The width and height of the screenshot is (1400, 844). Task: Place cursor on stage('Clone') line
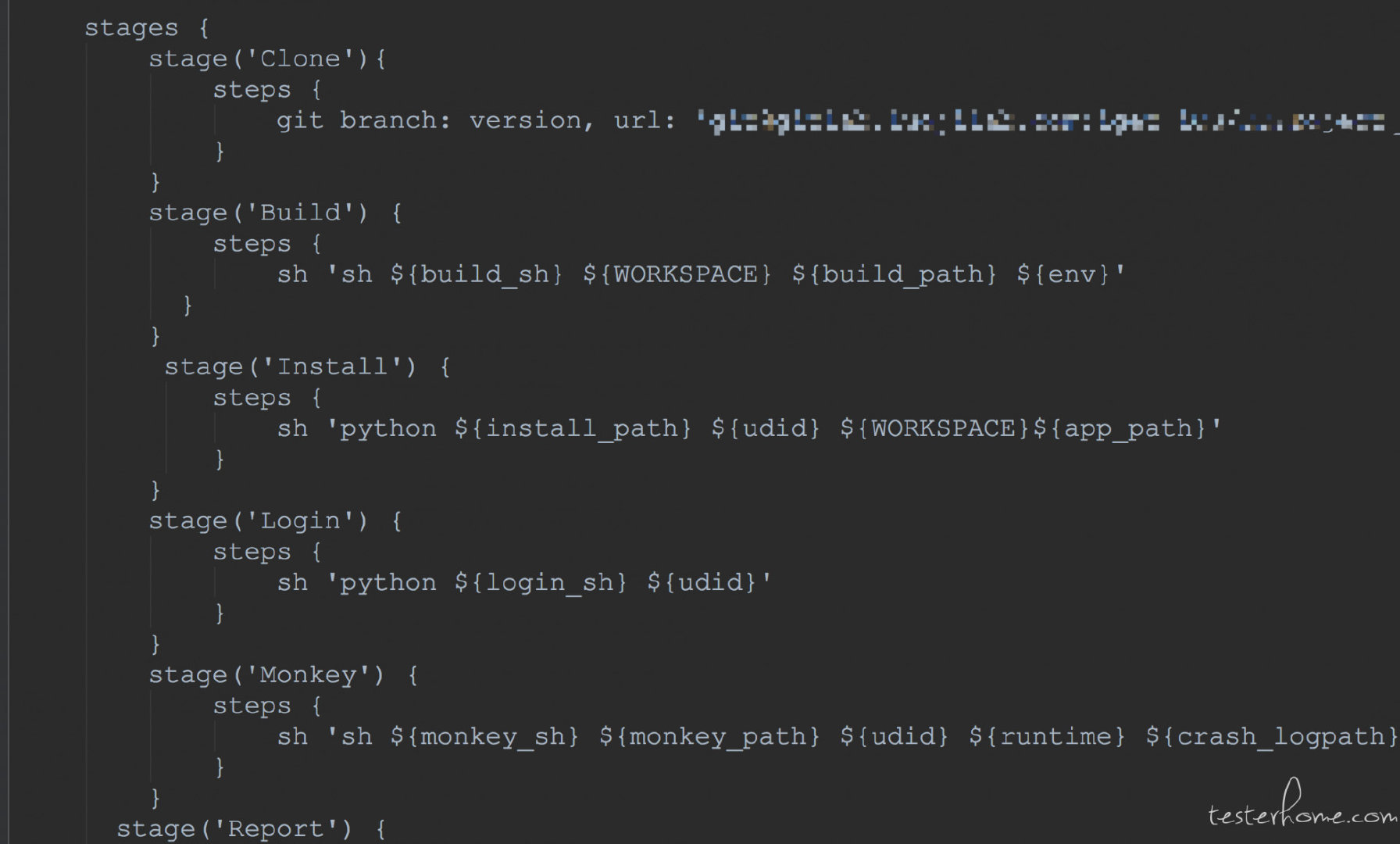tap(267, 59)
